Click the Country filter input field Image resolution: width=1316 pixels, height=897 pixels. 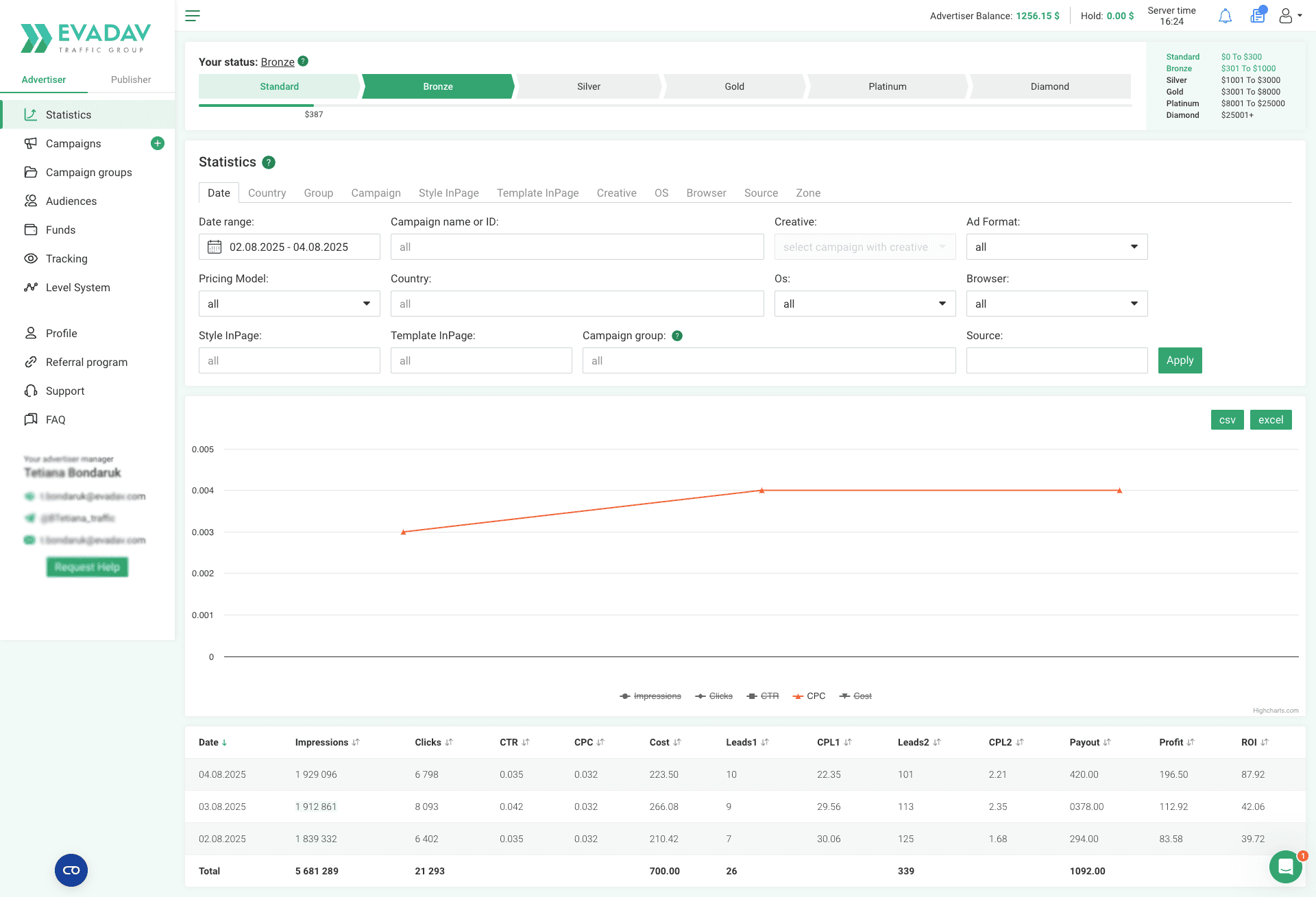[x=577, y=304]
